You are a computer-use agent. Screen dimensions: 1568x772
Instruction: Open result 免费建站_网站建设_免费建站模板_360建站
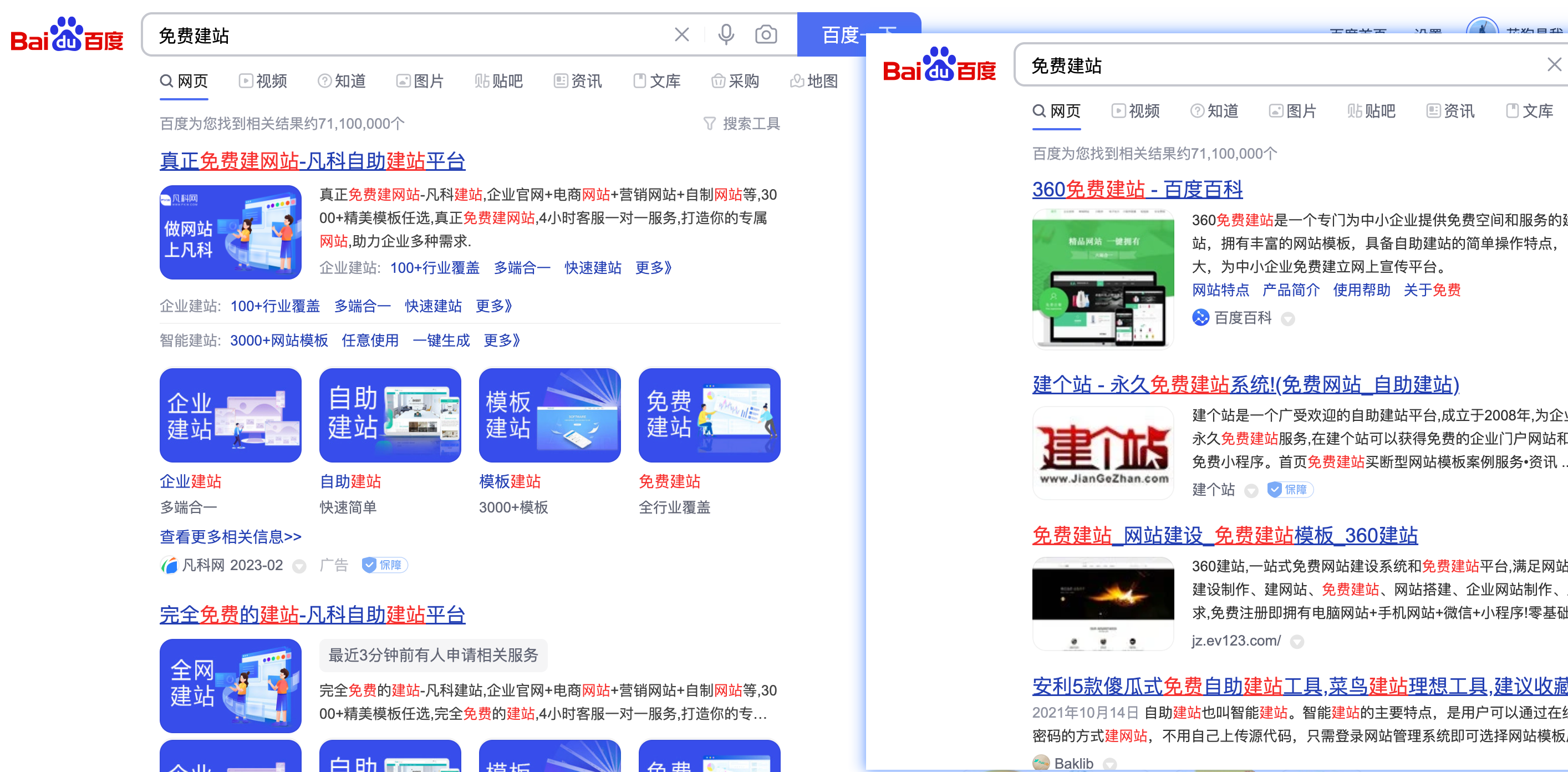[1225, 536]
